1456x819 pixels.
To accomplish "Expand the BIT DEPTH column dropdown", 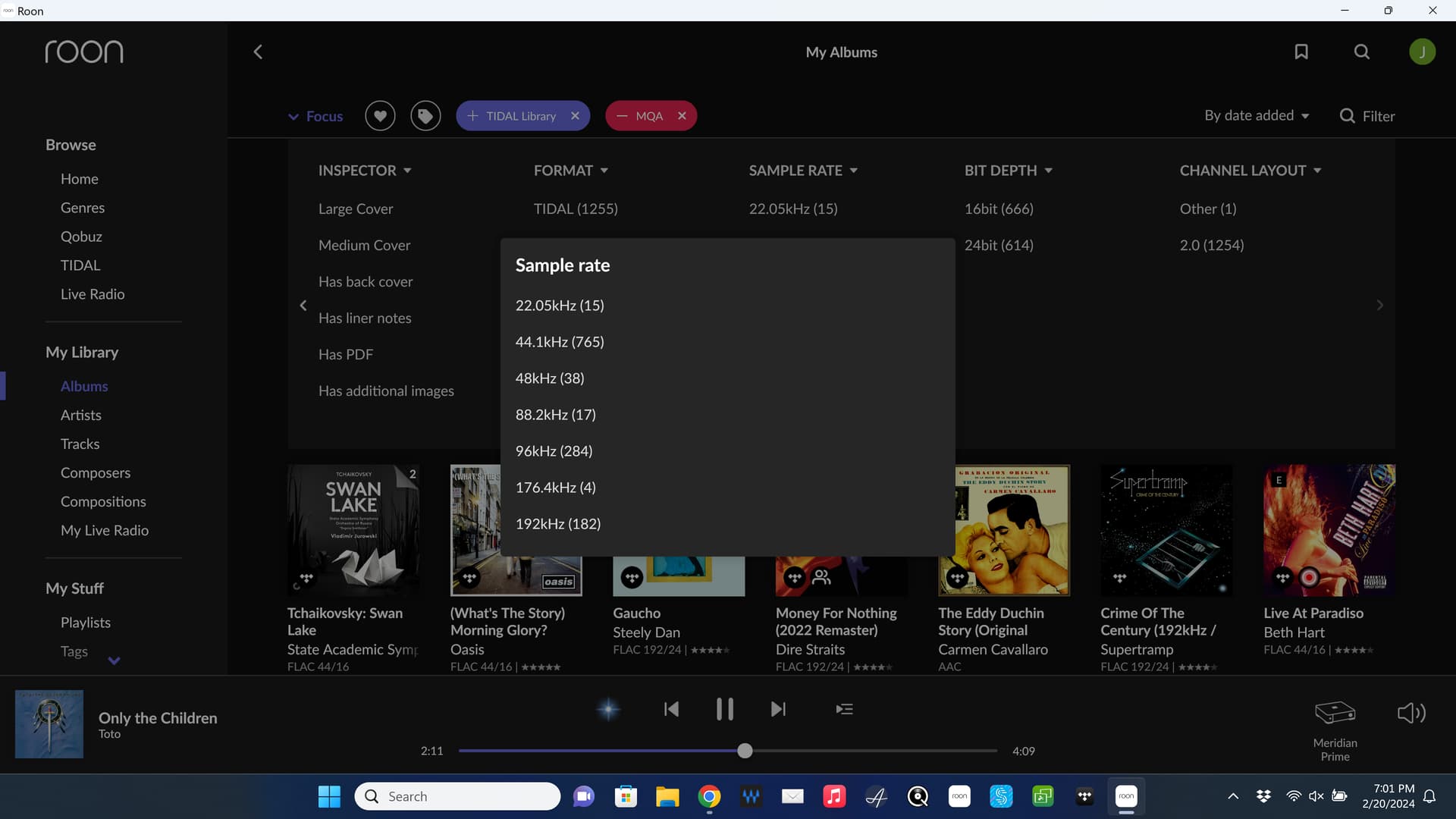I will (x=1008, y=171).
